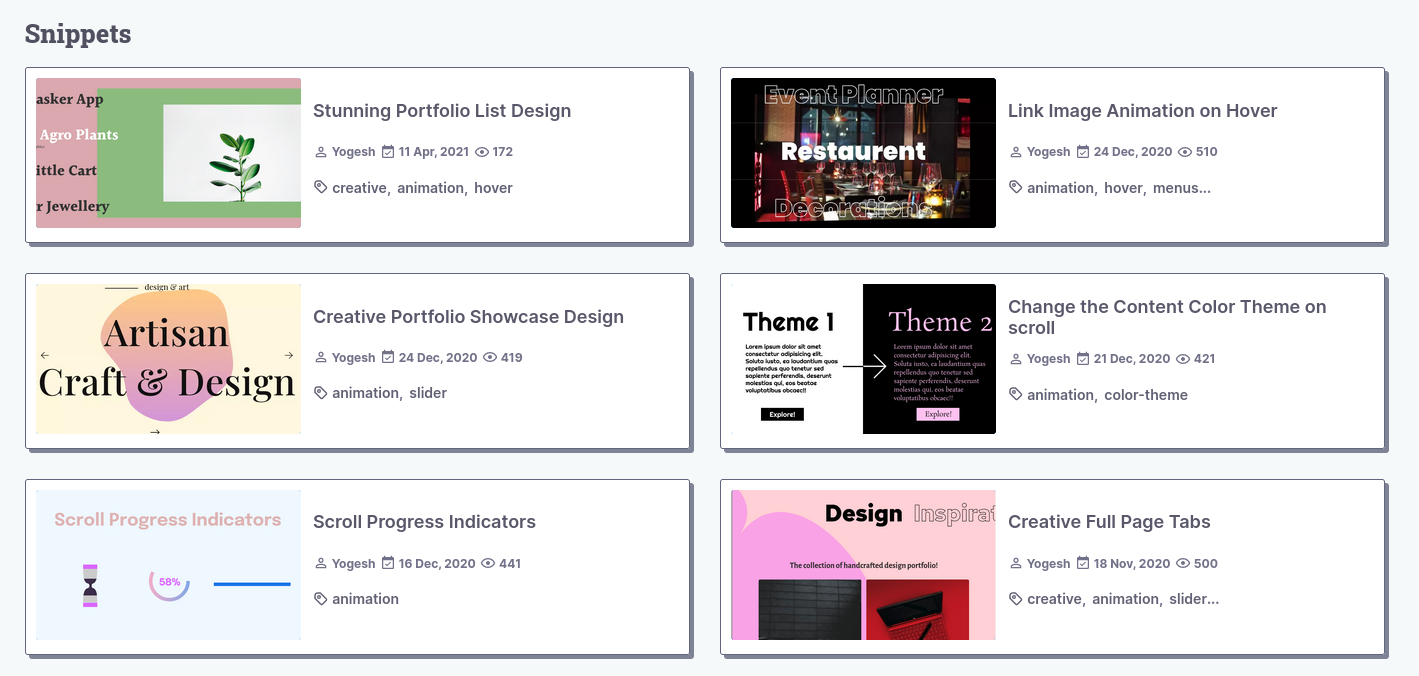This screenshot has height=676, width=1419.
Task: Open the Stunning Portfolio List Design snippet
Action: coord(442,110)
